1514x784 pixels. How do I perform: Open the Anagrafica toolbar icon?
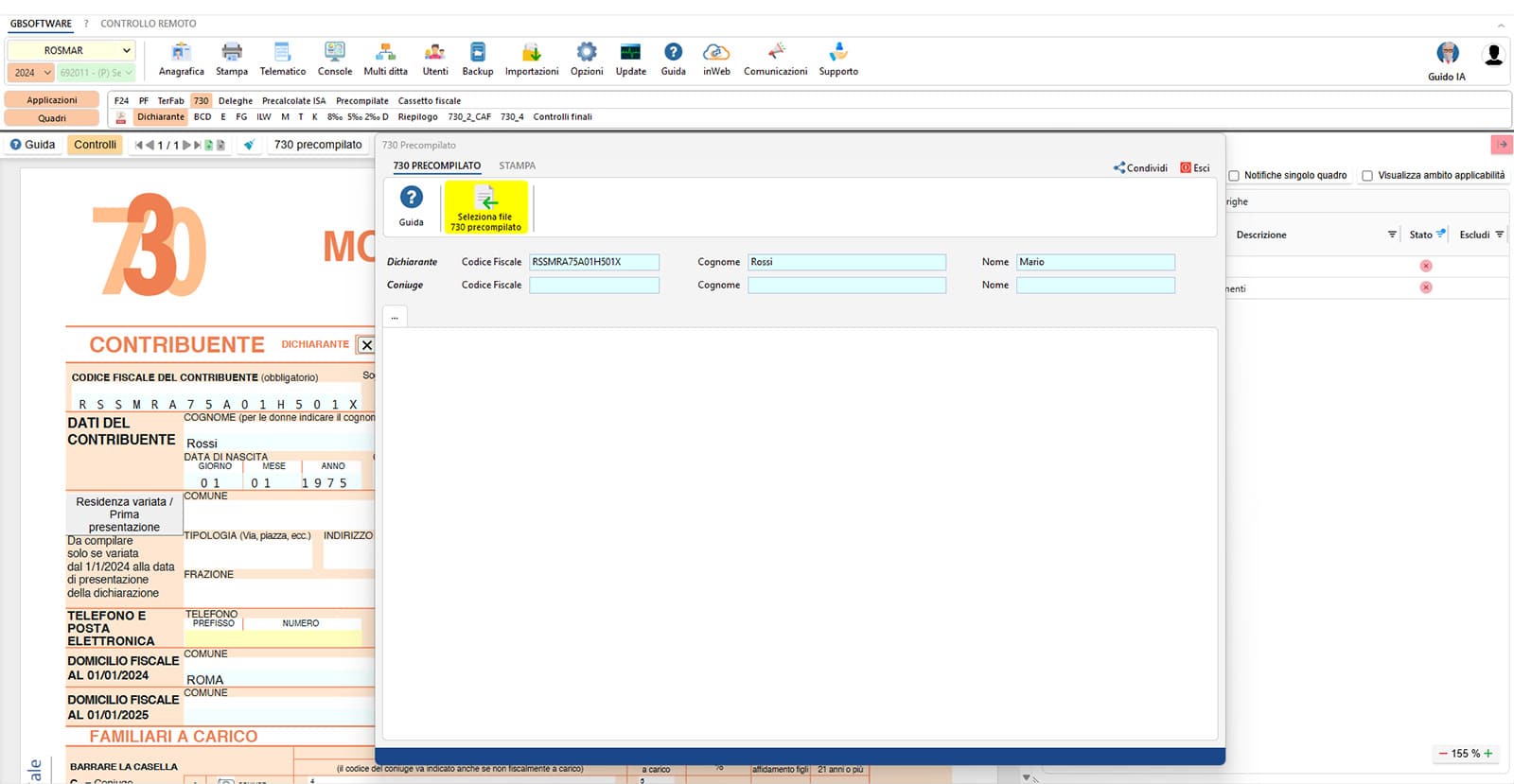pyautogui.click(x=181, y=59)
